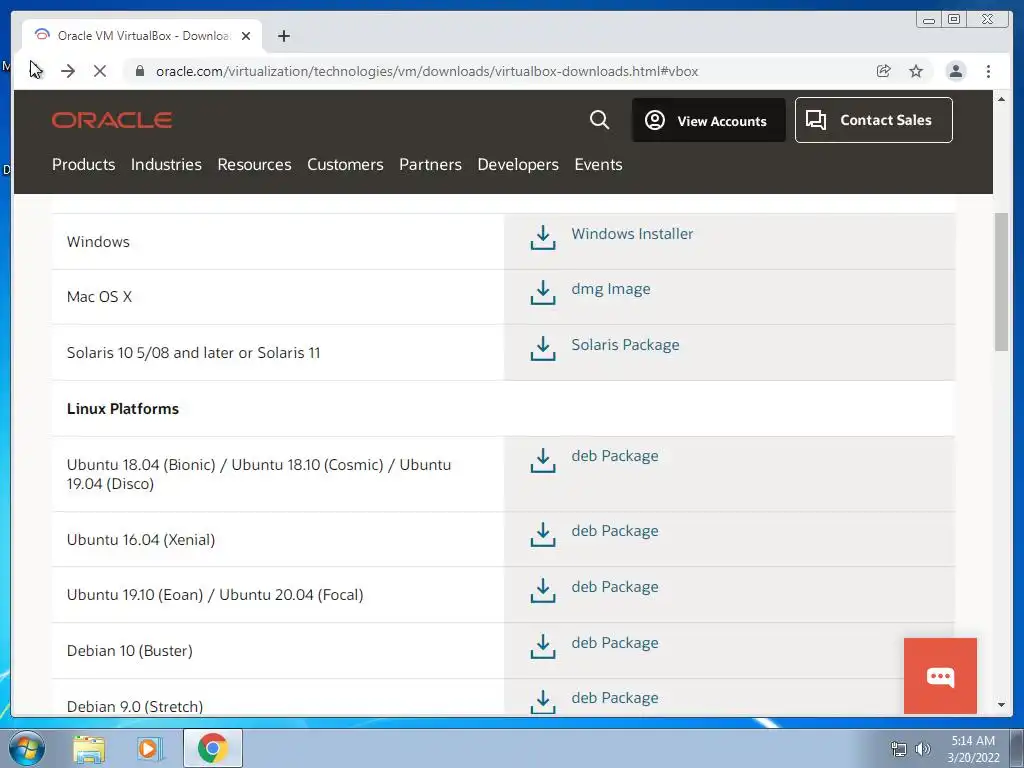
Task: Click deb Package link for Ubuntu 18.04 (Bionic)
Action: click(615, 456)
